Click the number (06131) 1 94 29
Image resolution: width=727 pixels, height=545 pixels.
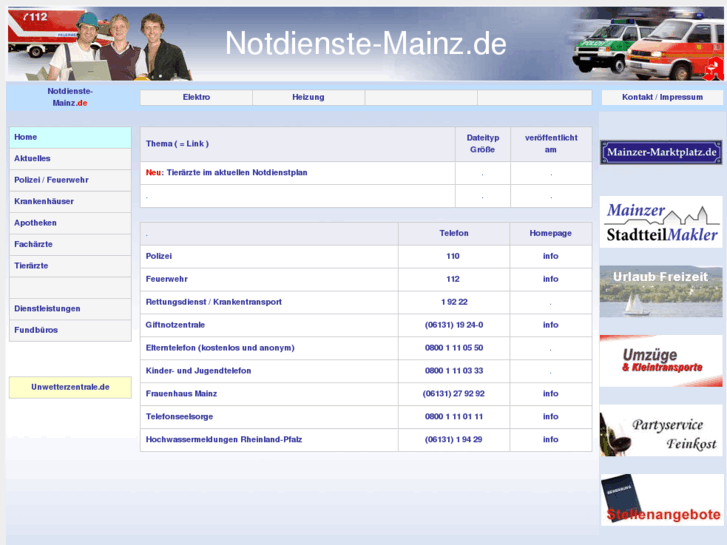453,440
